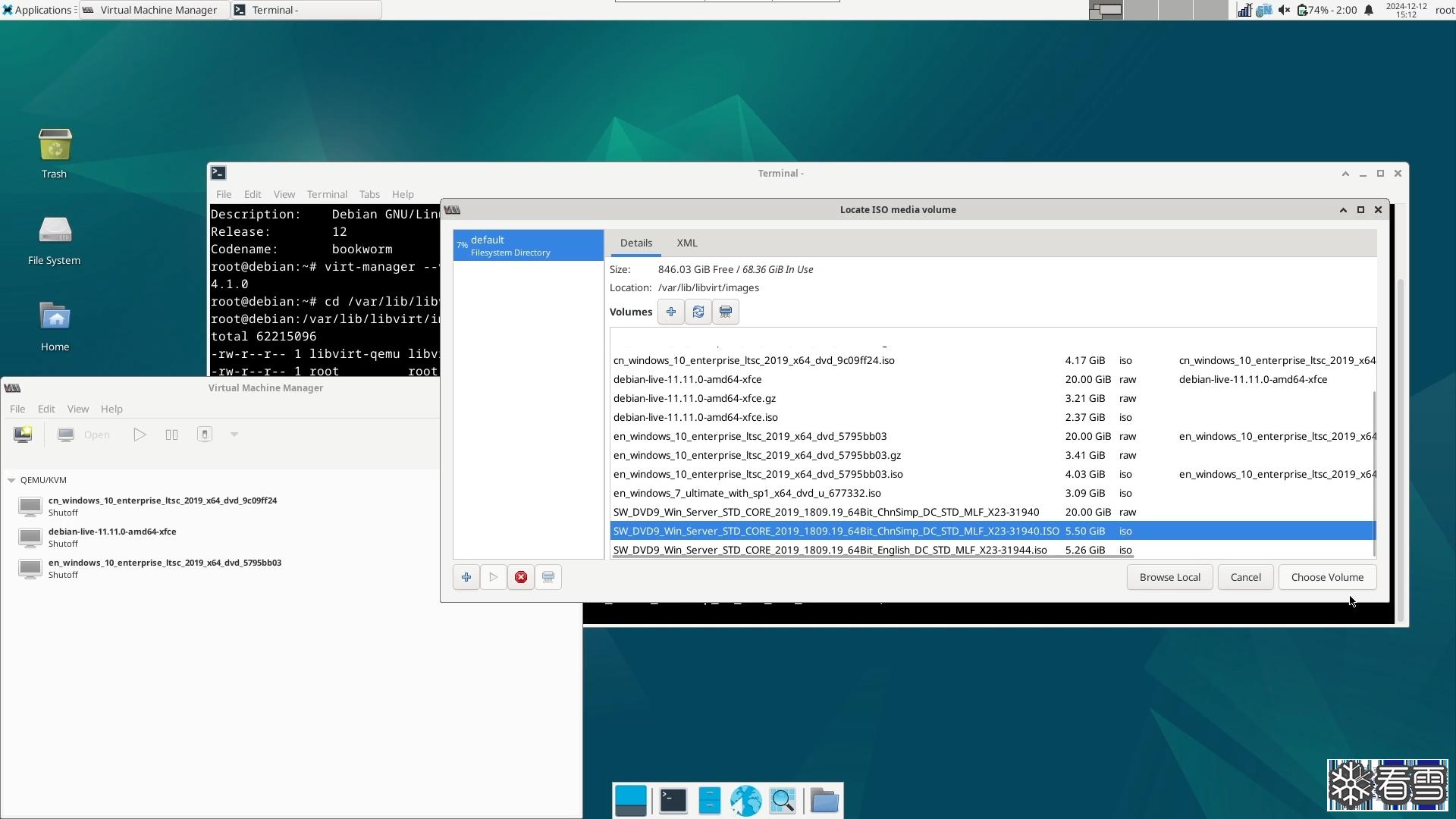Create new virtual machine icon

23,435
